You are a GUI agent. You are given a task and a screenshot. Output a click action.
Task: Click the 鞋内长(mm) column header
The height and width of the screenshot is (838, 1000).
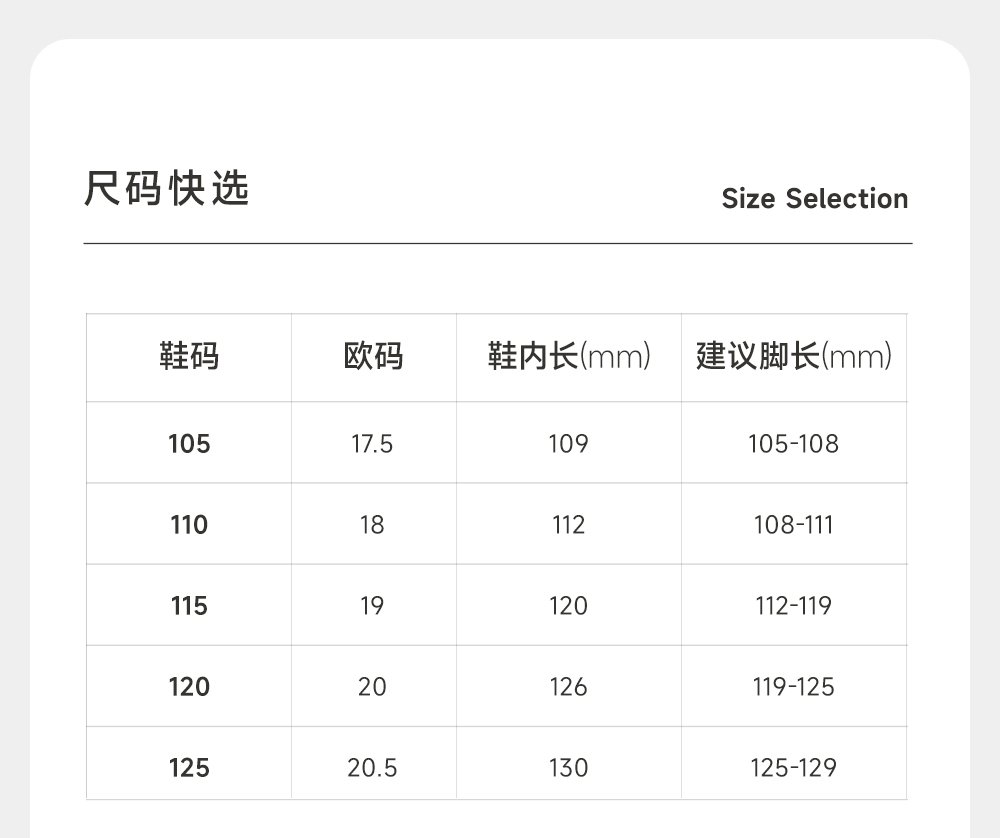pyautogui.click(x=569, y=356)
